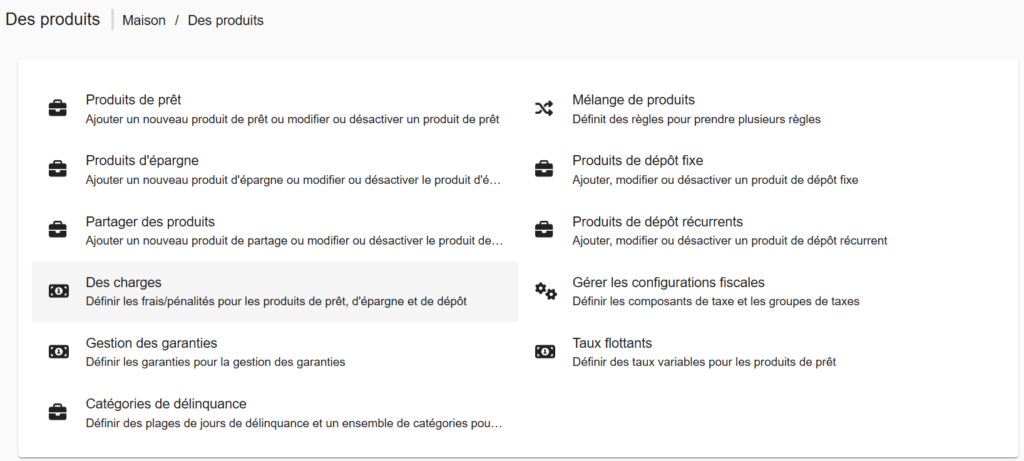This screenshot has width=1024, height=461.
Task: Open the Taux flottants title
Action: click(612, 343)
